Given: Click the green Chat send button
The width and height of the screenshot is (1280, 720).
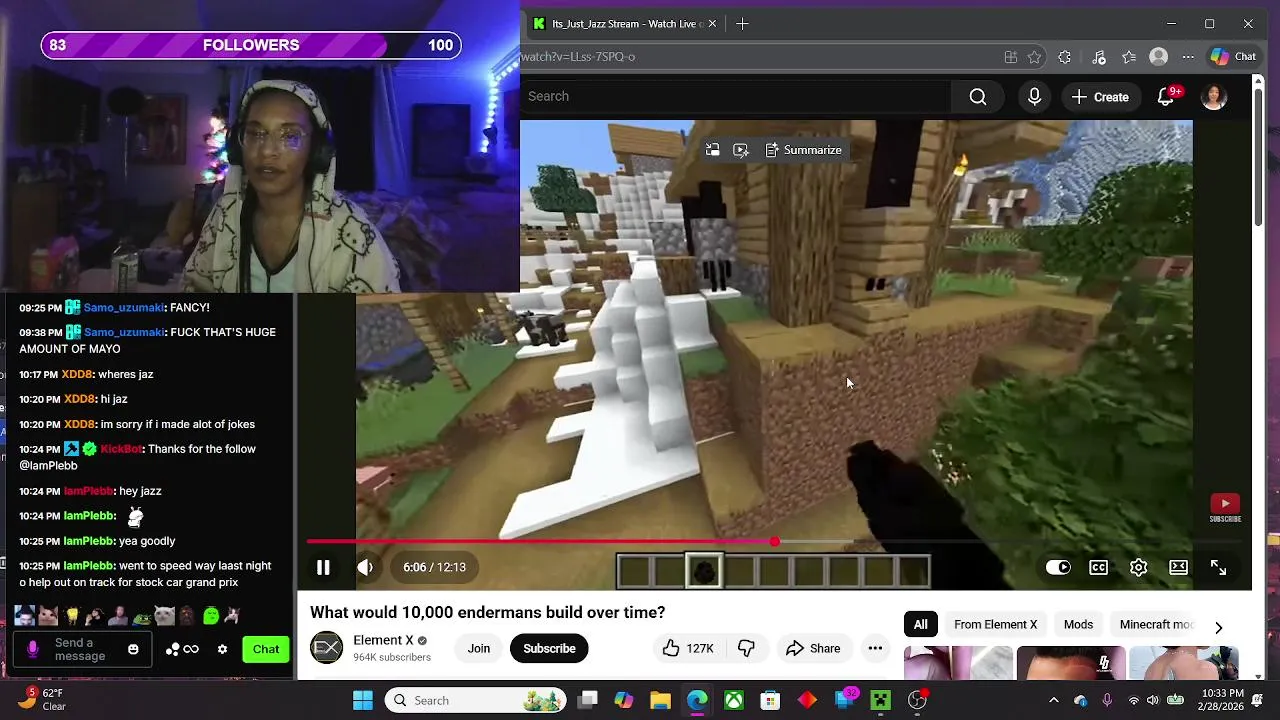Looking at the screenshot, I should 266,650.
